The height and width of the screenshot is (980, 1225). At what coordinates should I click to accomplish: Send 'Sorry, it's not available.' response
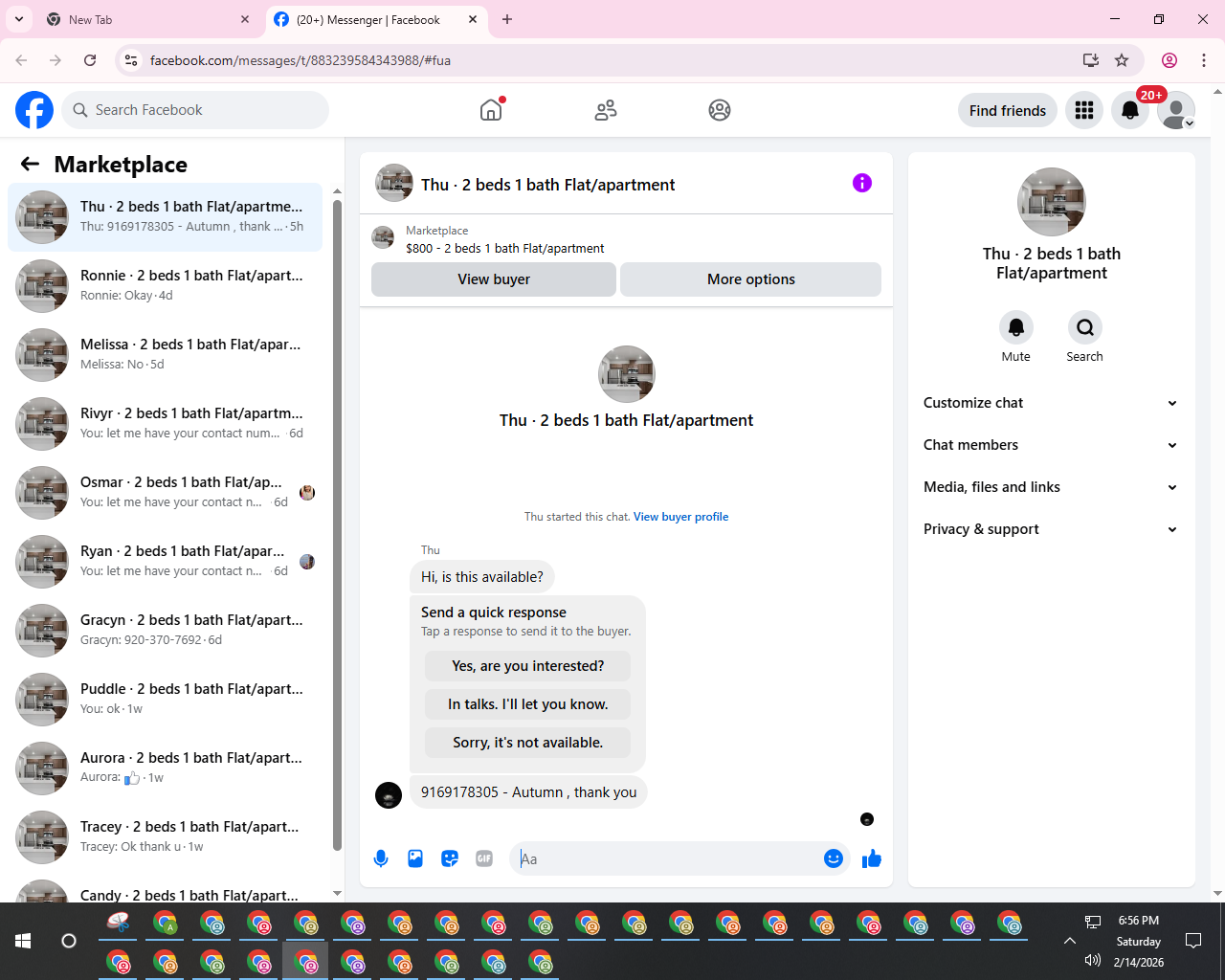[x=528, y=743]
